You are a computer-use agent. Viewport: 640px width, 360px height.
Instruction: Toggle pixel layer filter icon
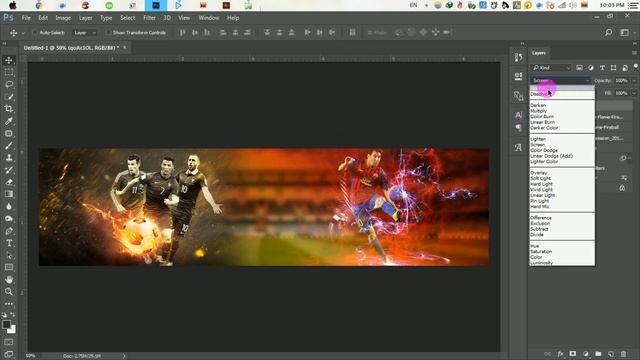580,68
